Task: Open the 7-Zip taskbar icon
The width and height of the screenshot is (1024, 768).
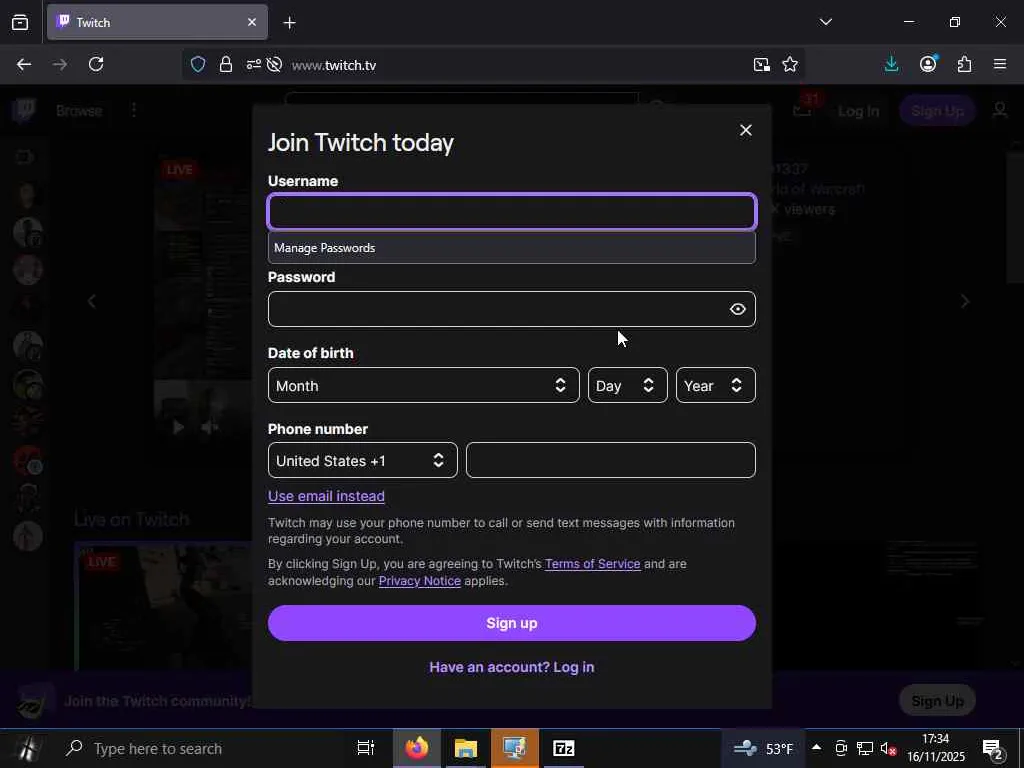Action: click(564, 748)
